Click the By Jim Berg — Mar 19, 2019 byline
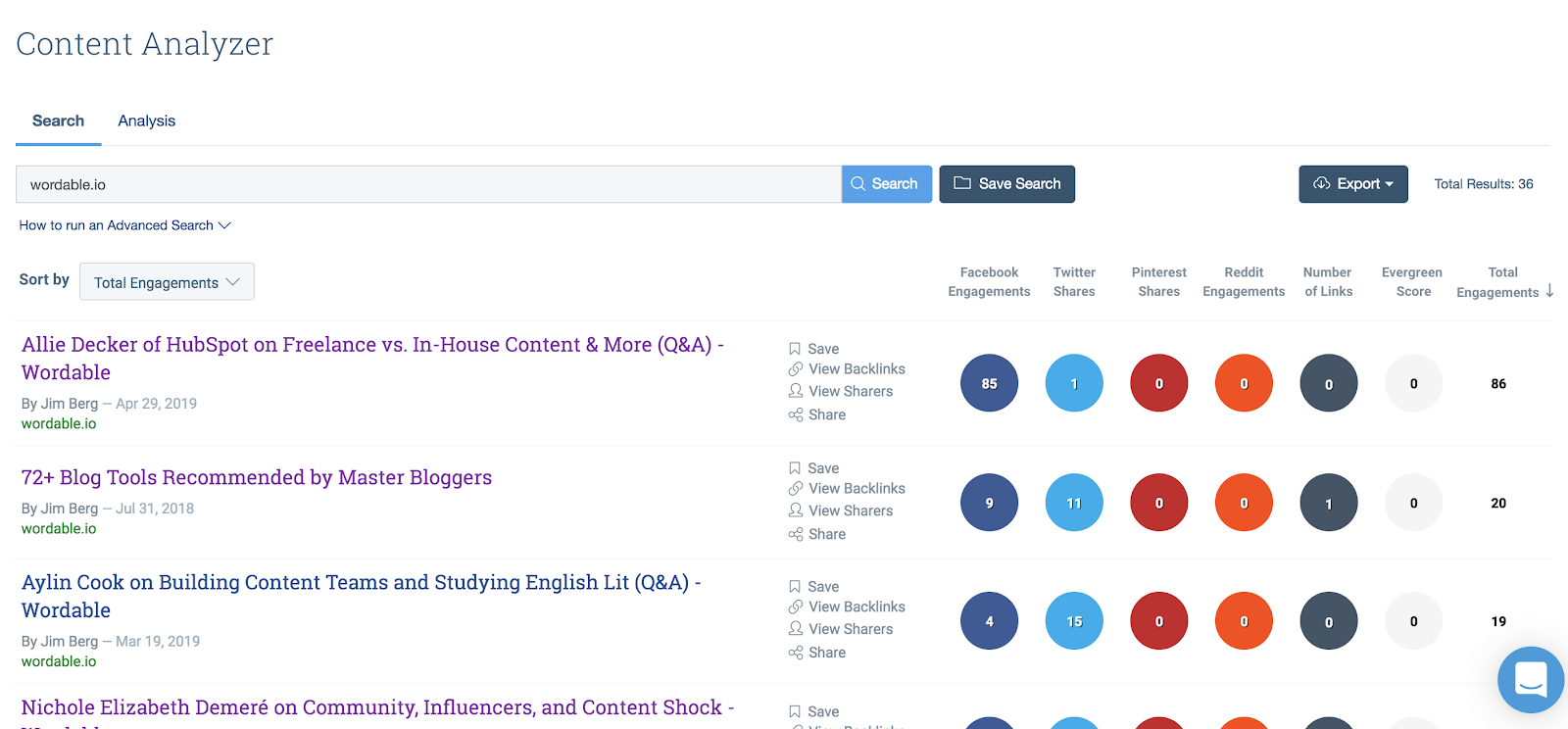The height and width of the screenshot is (729, 1568). click(111, 642)
